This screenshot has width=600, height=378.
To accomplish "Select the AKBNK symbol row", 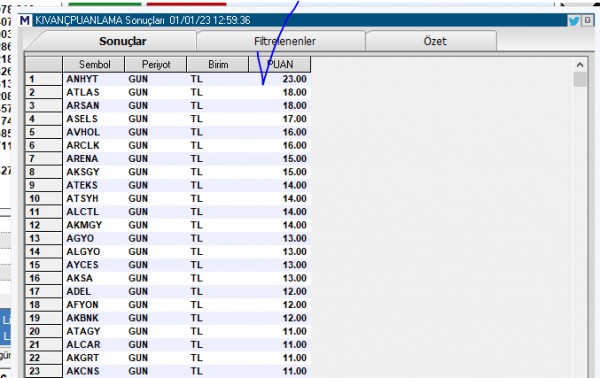I will [x=168, y=318].
